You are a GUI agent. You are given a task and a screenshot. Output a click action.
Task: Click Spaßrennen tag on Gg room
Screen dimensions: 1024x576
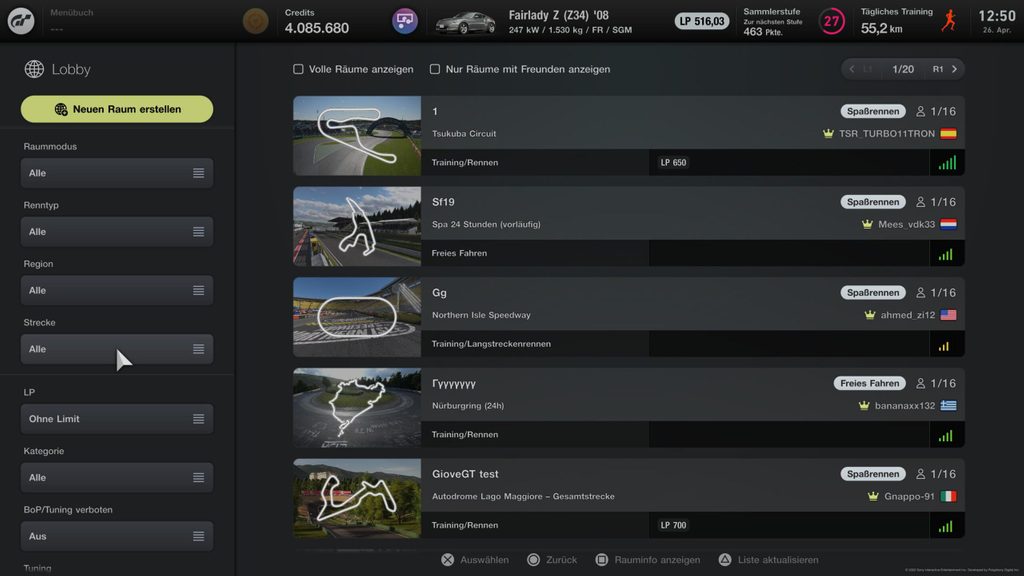(x=873, y=293)
